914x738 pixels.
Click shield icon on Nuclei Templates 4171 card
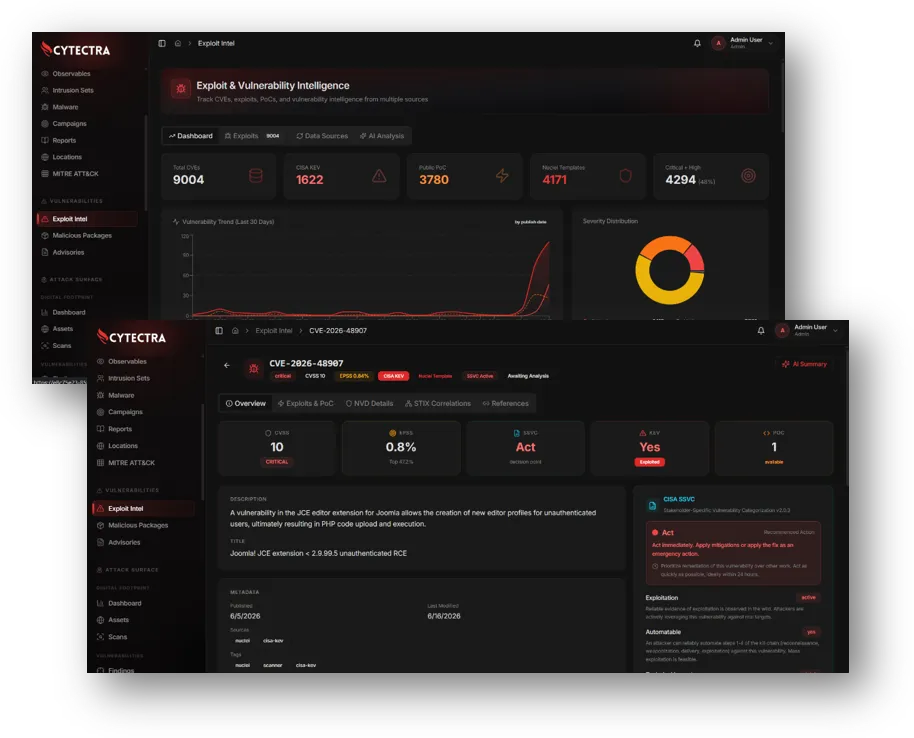625,175
